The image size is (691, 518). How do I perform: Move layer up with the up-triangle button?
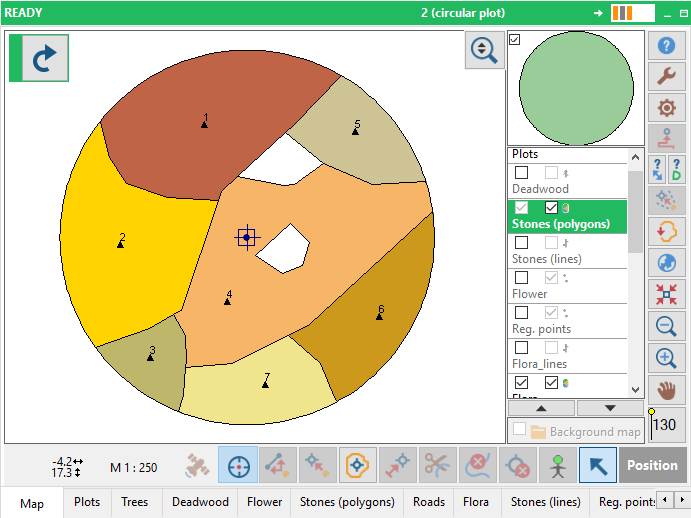(x=542, y=408)
